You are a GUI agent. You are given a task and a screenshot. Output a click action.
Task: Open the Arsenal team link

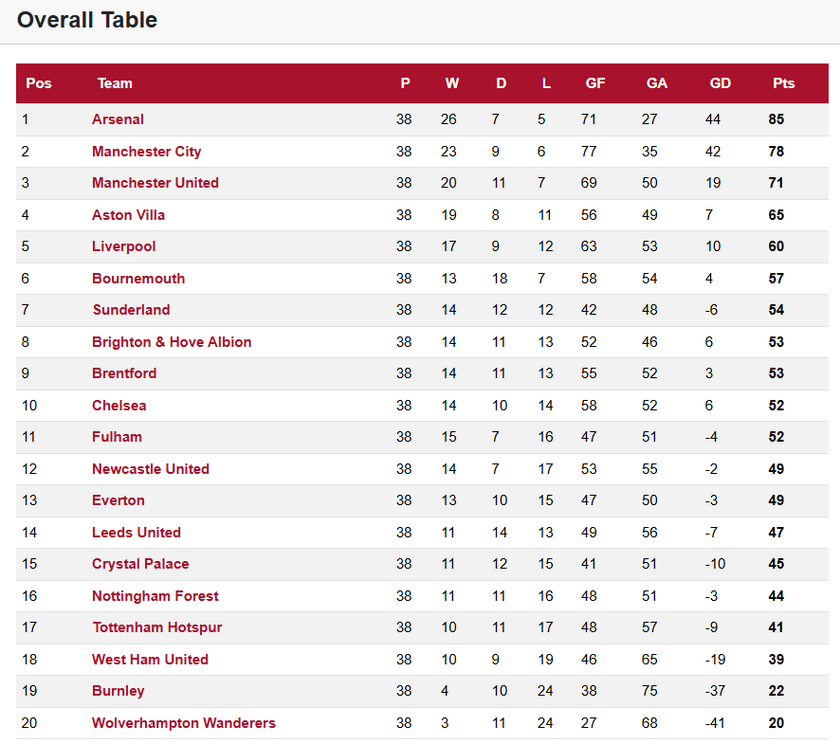pos(118,119)
